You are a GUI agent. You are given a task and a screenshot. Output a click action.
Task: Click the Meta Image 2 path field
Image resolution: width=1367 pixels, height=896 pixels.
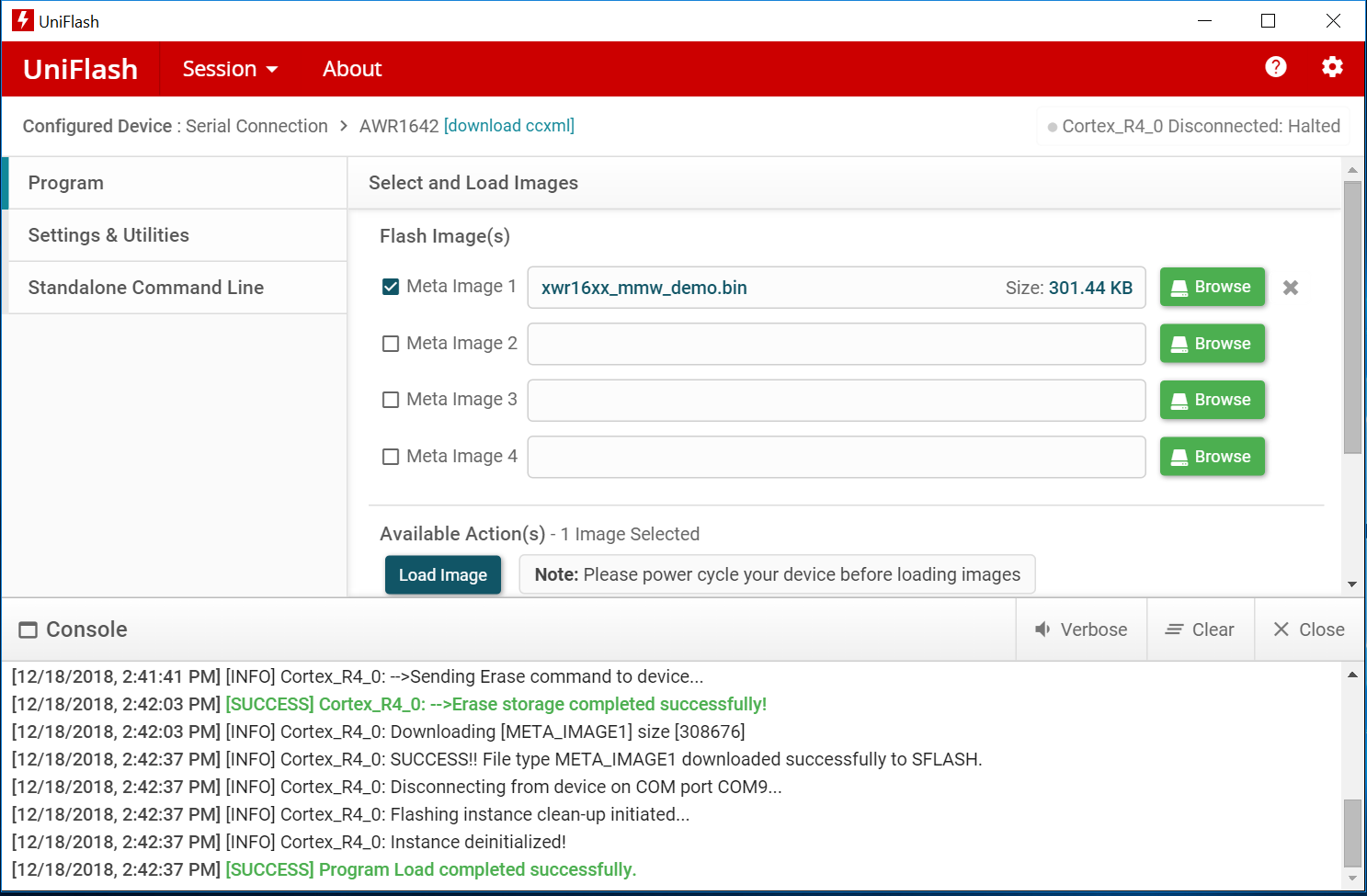pyautogui.click(x=837, y=344)
